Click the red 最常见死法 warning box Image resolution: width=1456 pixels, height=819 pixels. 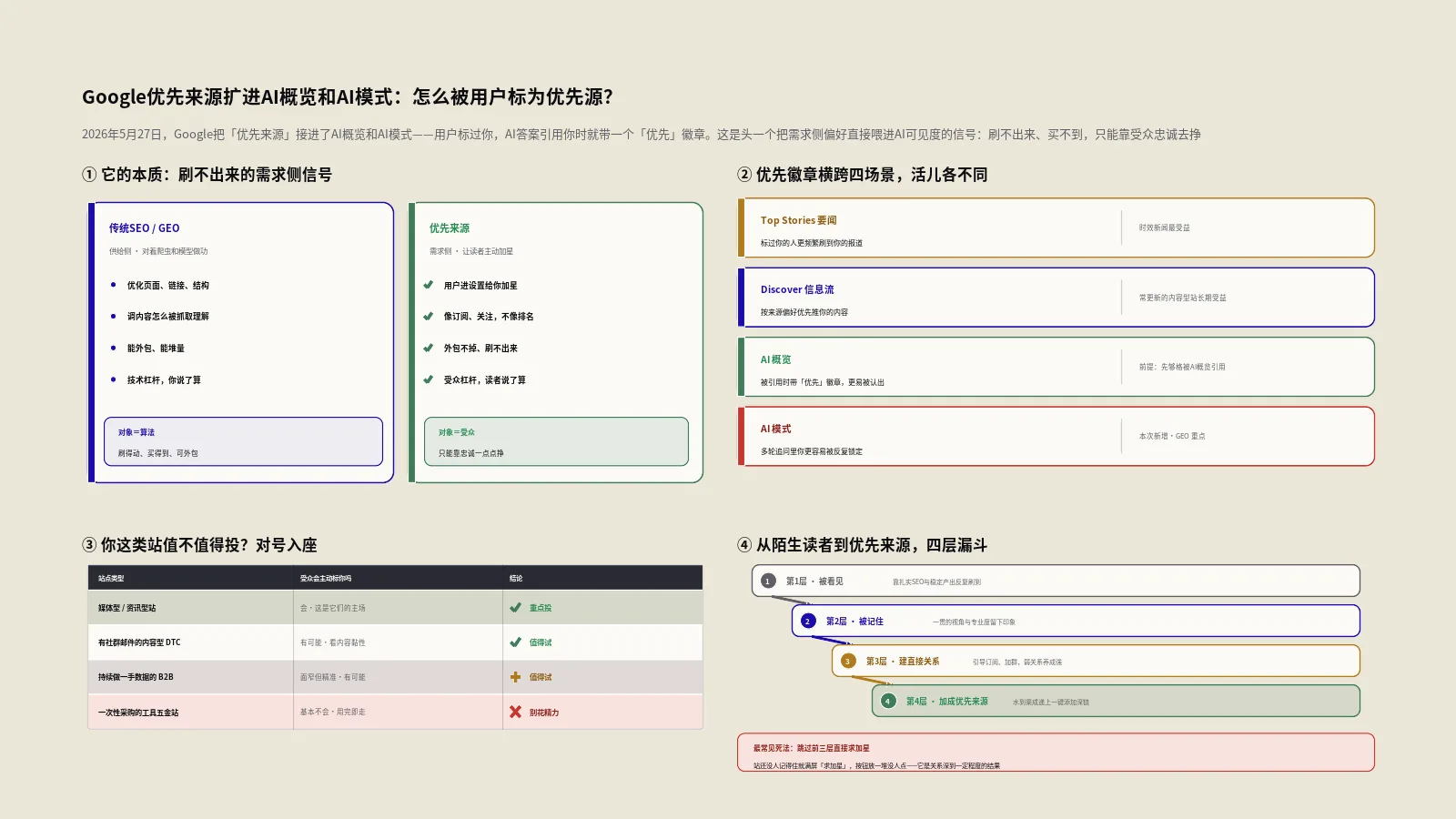pyautogui.click(x=1056, y=753)
